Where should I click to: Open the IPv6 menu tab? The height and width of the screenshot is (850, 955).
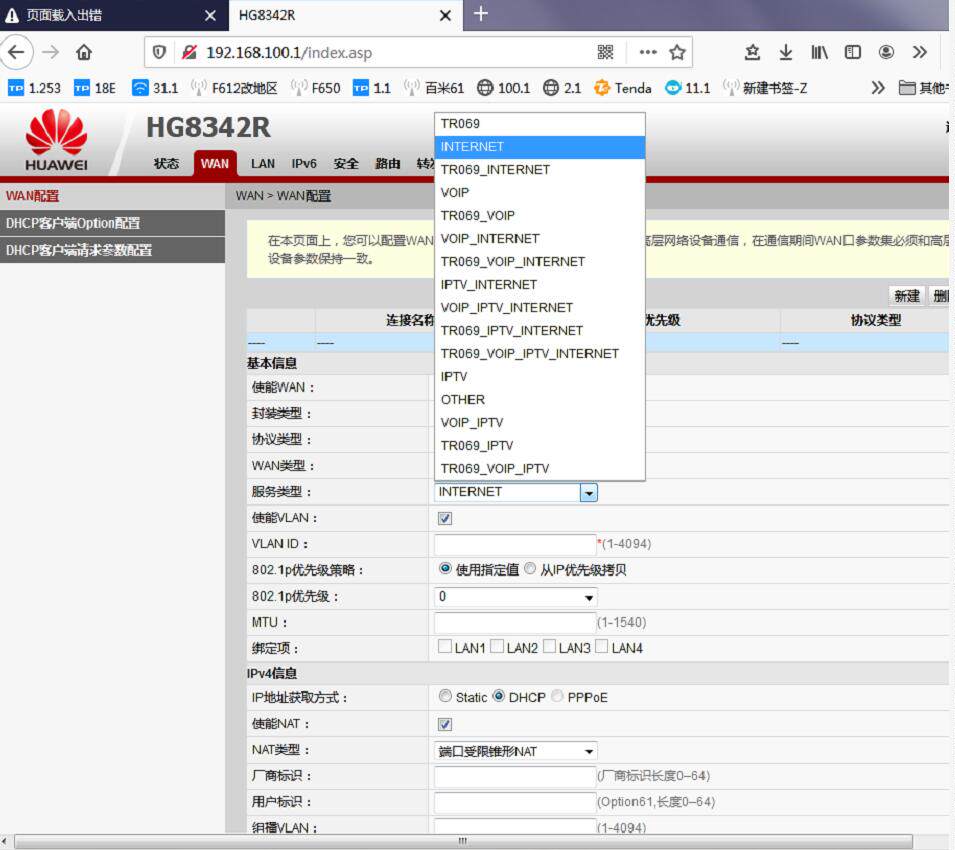click(x=304, y=163)
